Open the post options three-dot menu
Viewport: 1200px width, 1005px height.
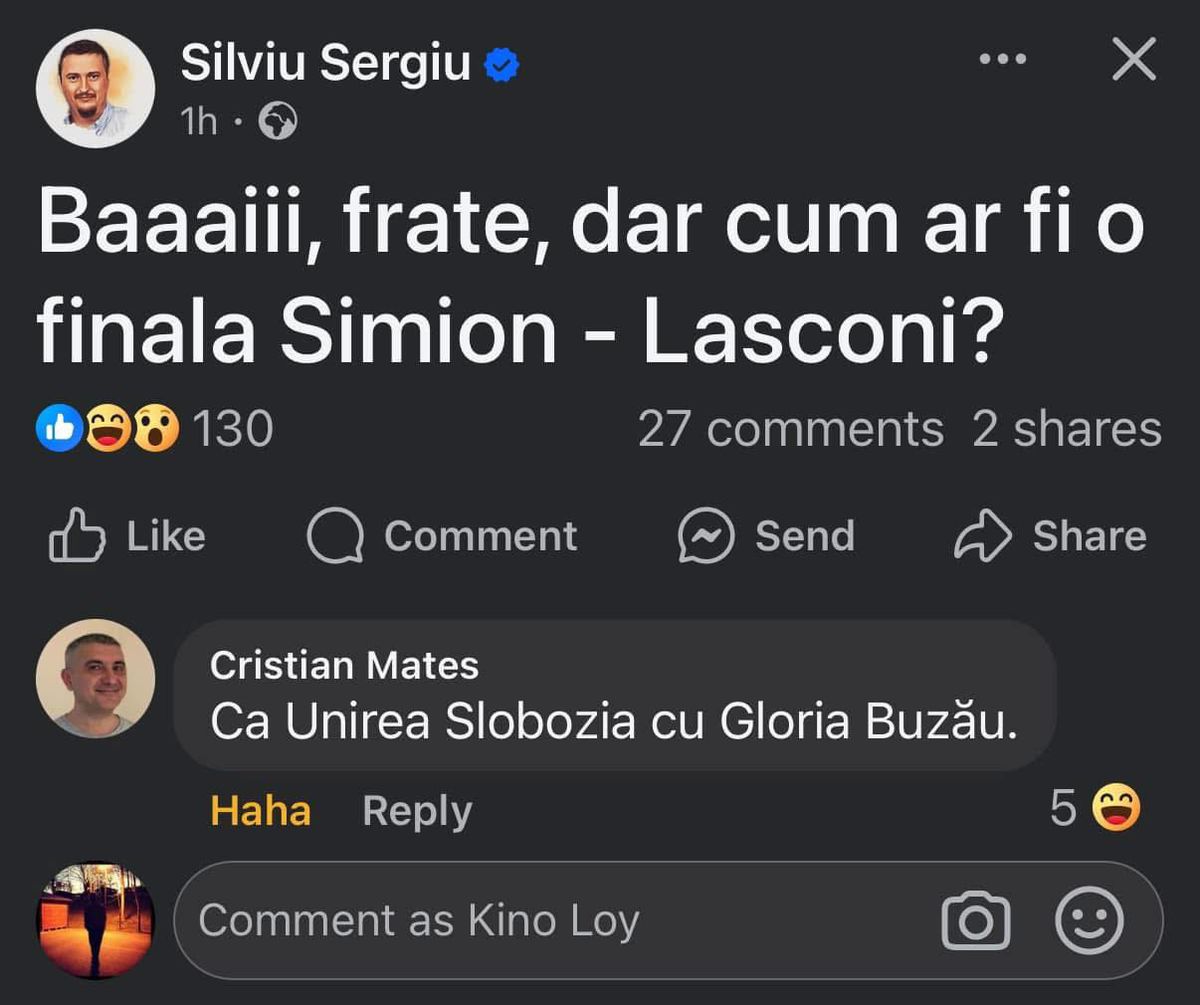tap(1003, 58)
